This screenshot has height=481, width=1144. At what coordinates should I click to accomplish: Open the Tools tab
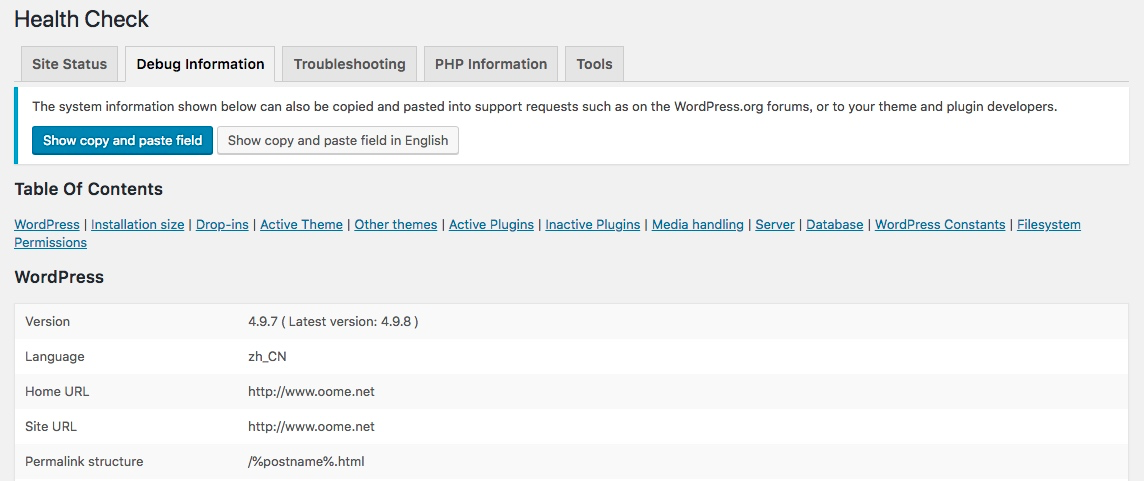coord(594,64)
